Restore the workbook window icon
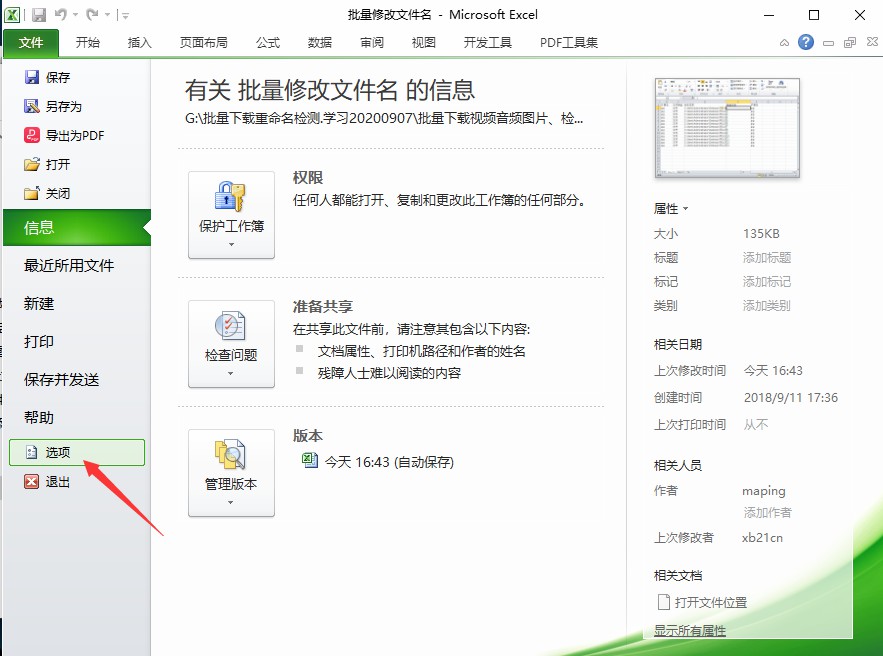 click(850, 43)
